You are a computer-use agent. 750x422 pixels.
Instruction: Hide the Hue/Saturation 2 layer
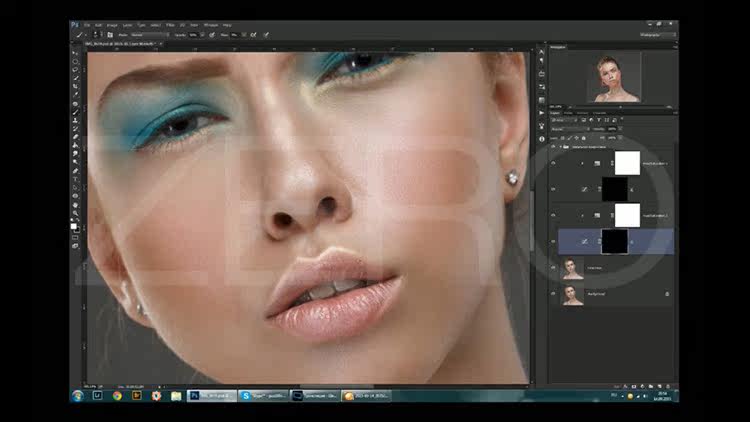pos(553,215)
